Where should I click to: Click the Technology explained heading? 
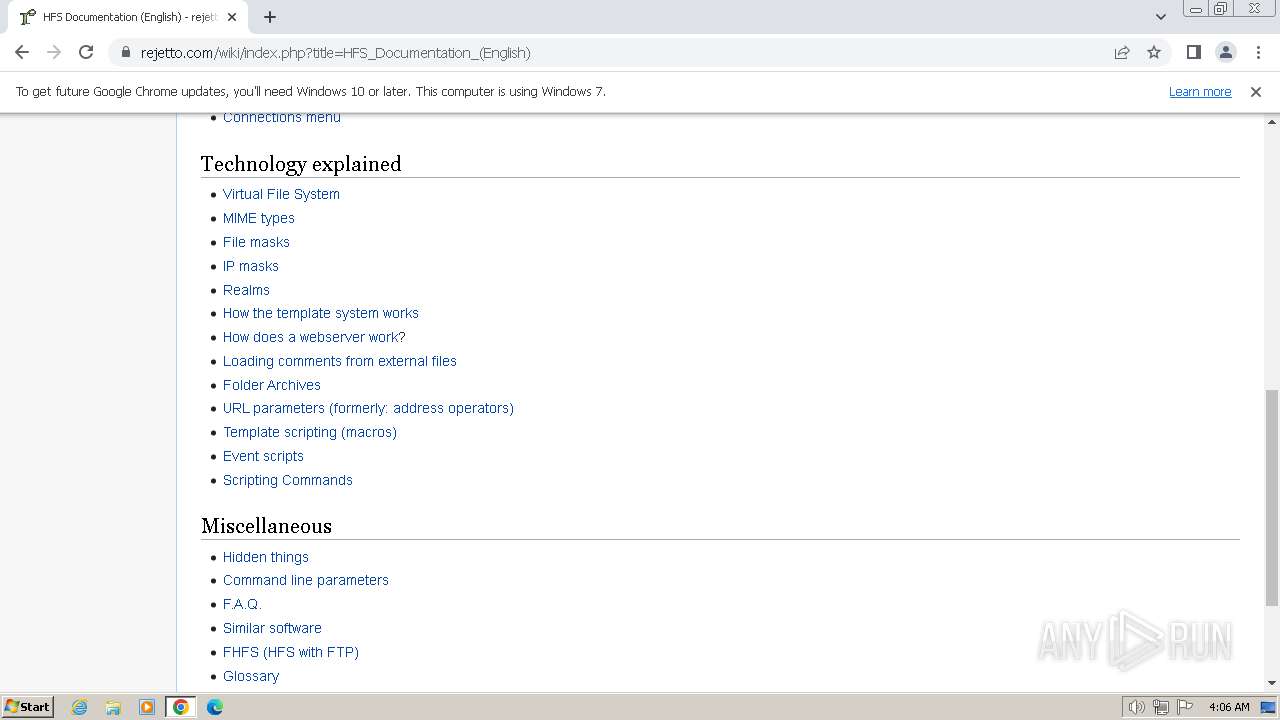click(301, 164)
